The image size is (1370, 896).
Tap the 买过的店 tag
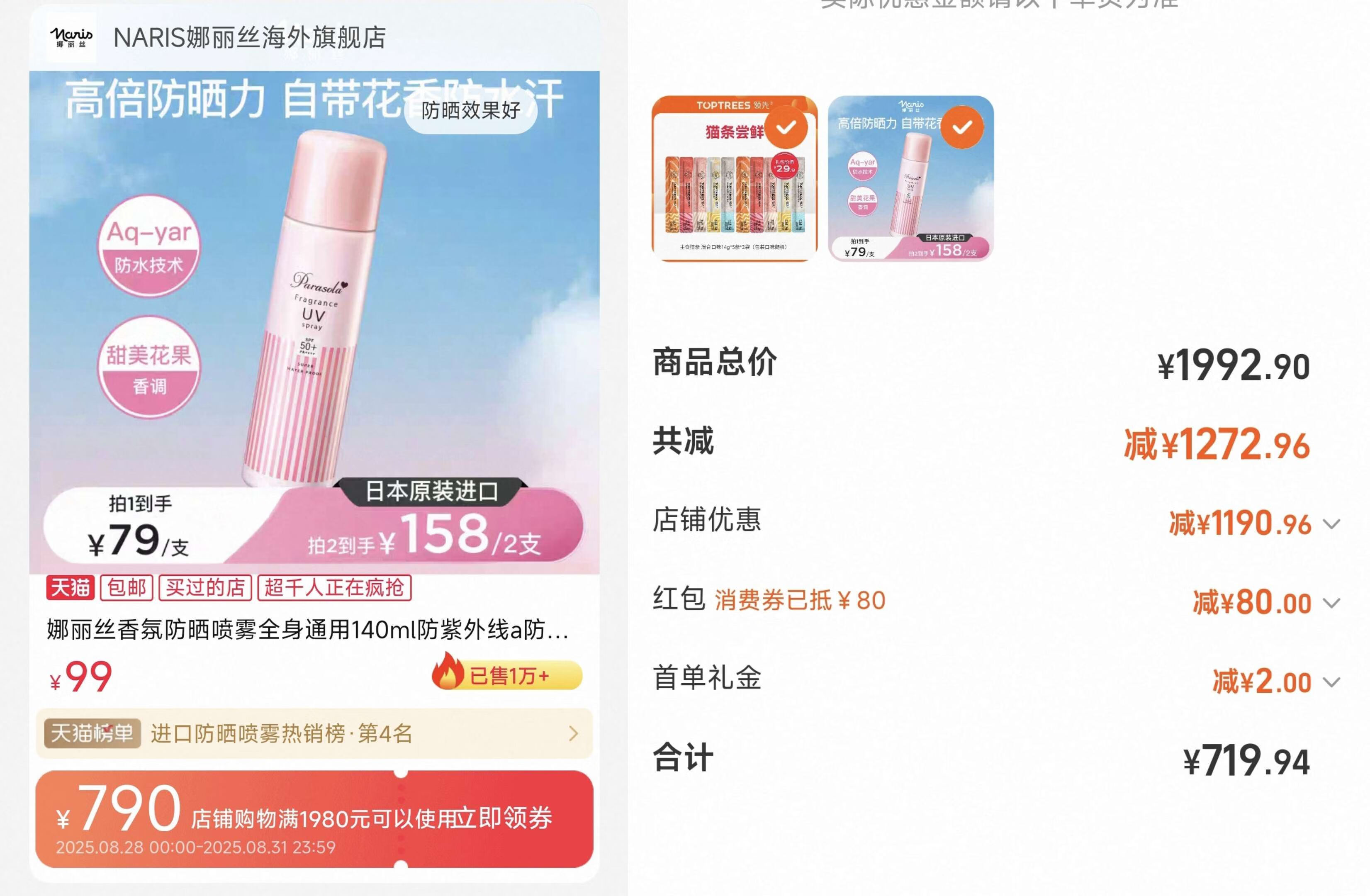pyautogui.click(x=205, y=588)
